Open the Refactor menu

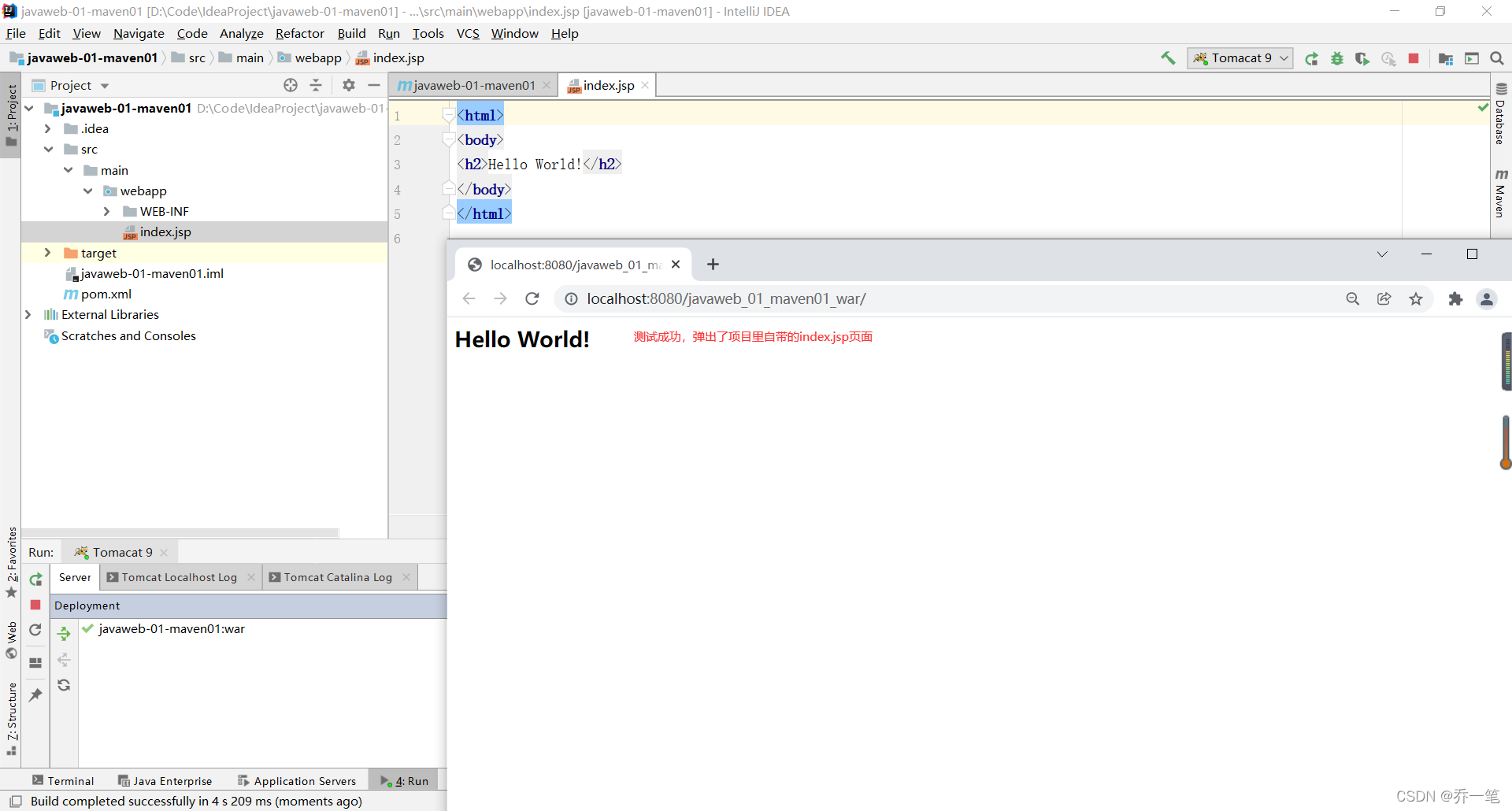tap(300, 33)
